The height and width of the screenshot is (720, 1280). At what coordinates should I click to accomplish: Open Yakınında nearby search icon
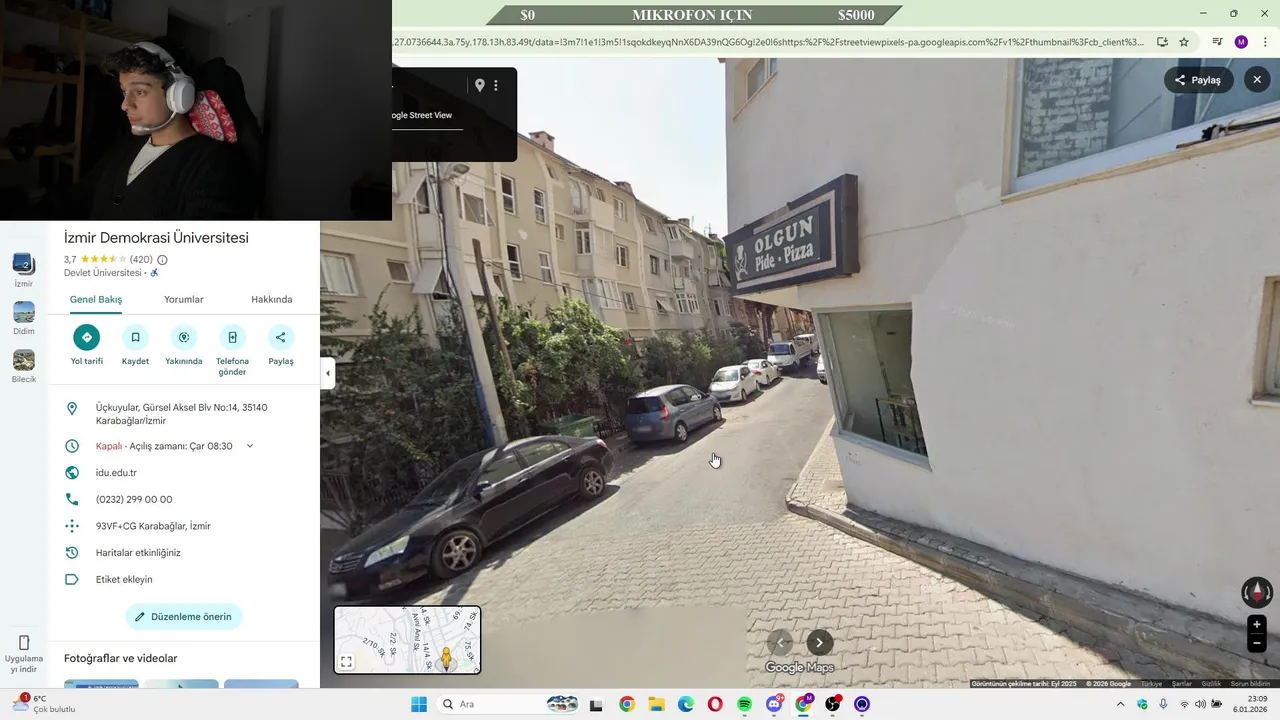pyautogui.click(x=184, y=337)
